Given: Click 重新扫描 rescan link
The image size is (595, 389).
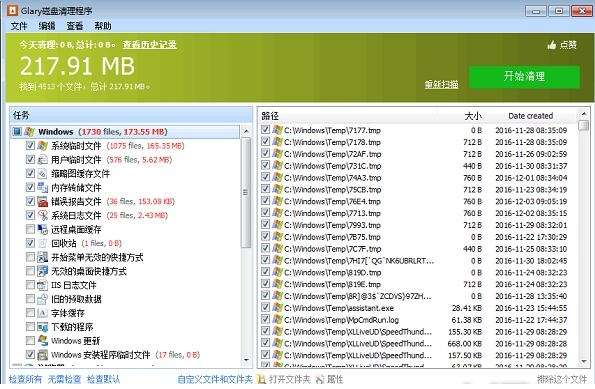Looking at the screenshot, I should tap(441, 84).
